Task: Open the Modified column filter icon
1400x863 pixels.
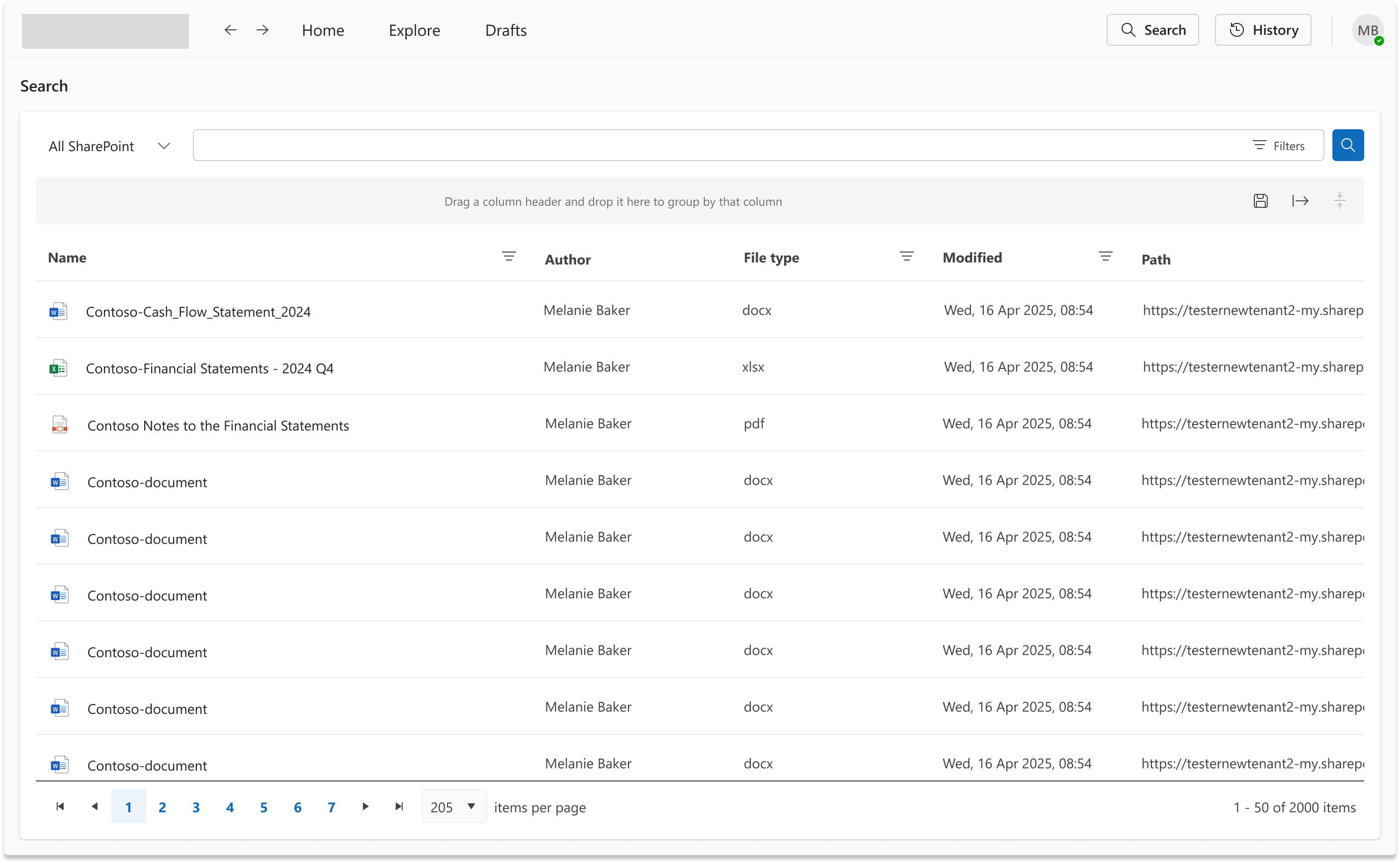Action: tap(1105, 257)
